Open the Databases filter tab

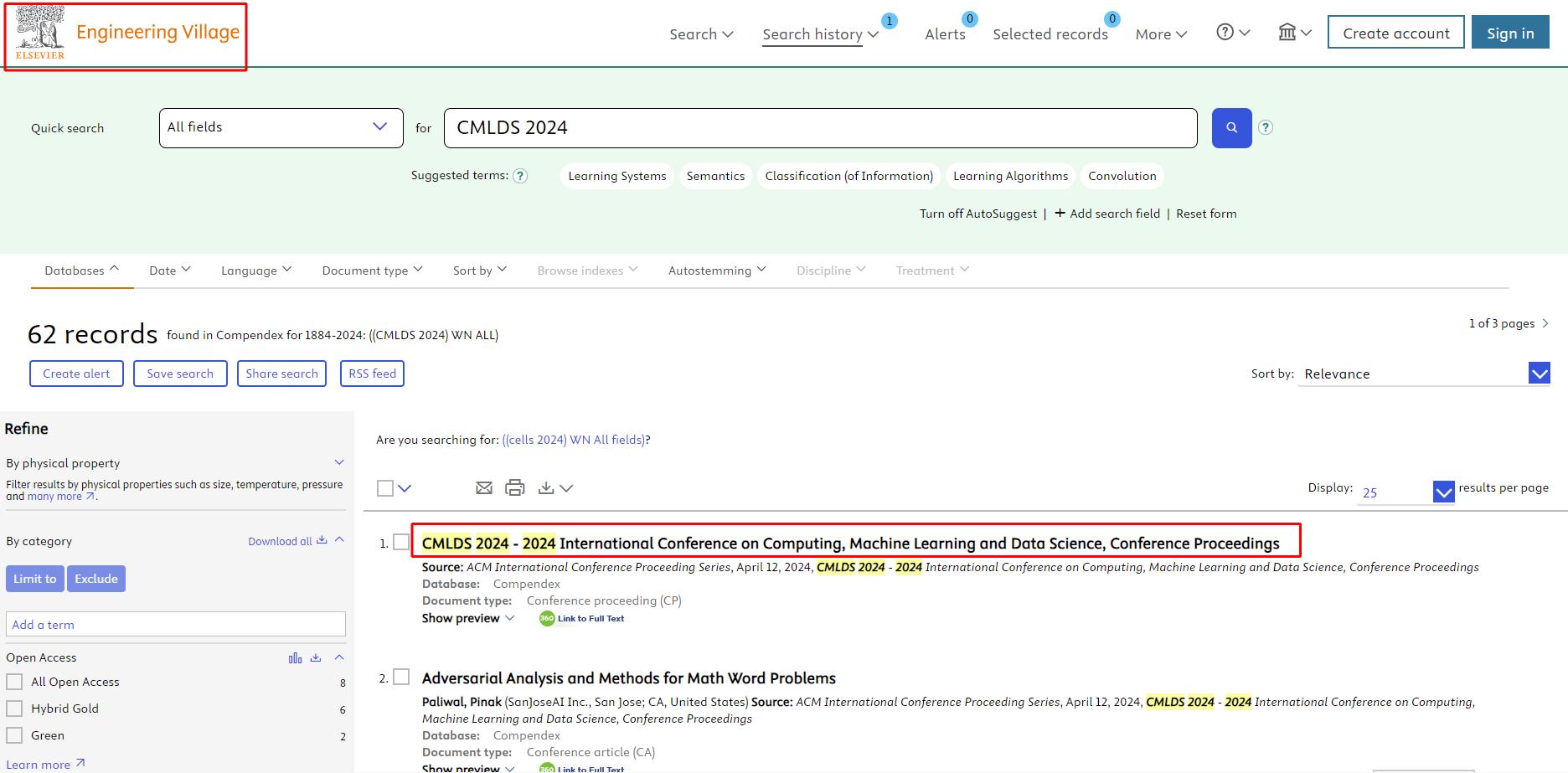[82, 270]
